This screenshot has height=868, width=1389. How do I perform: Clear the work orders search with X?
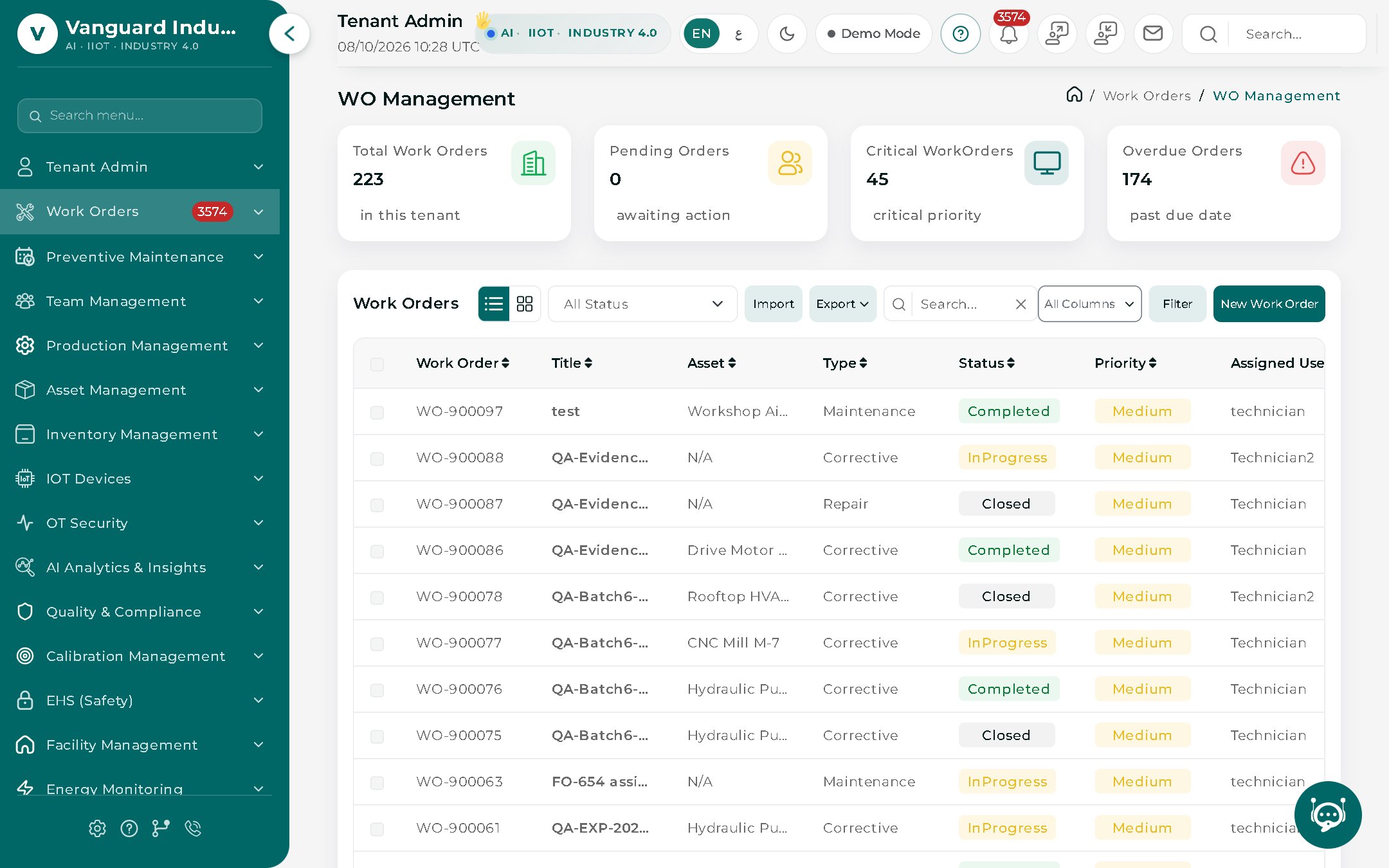click(1021, 304)
